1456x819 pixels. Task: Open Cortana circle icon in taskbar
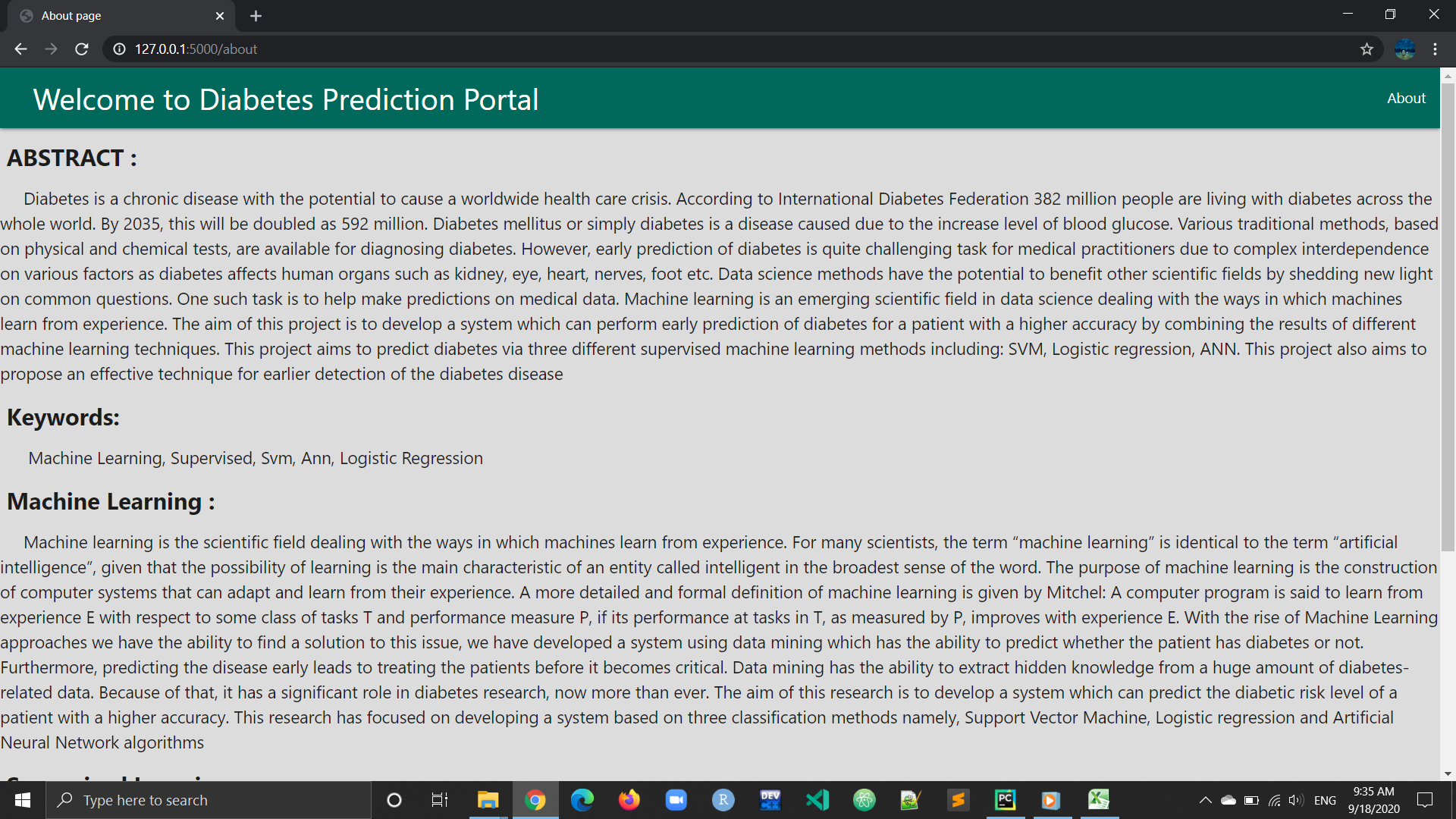[394, 800]
